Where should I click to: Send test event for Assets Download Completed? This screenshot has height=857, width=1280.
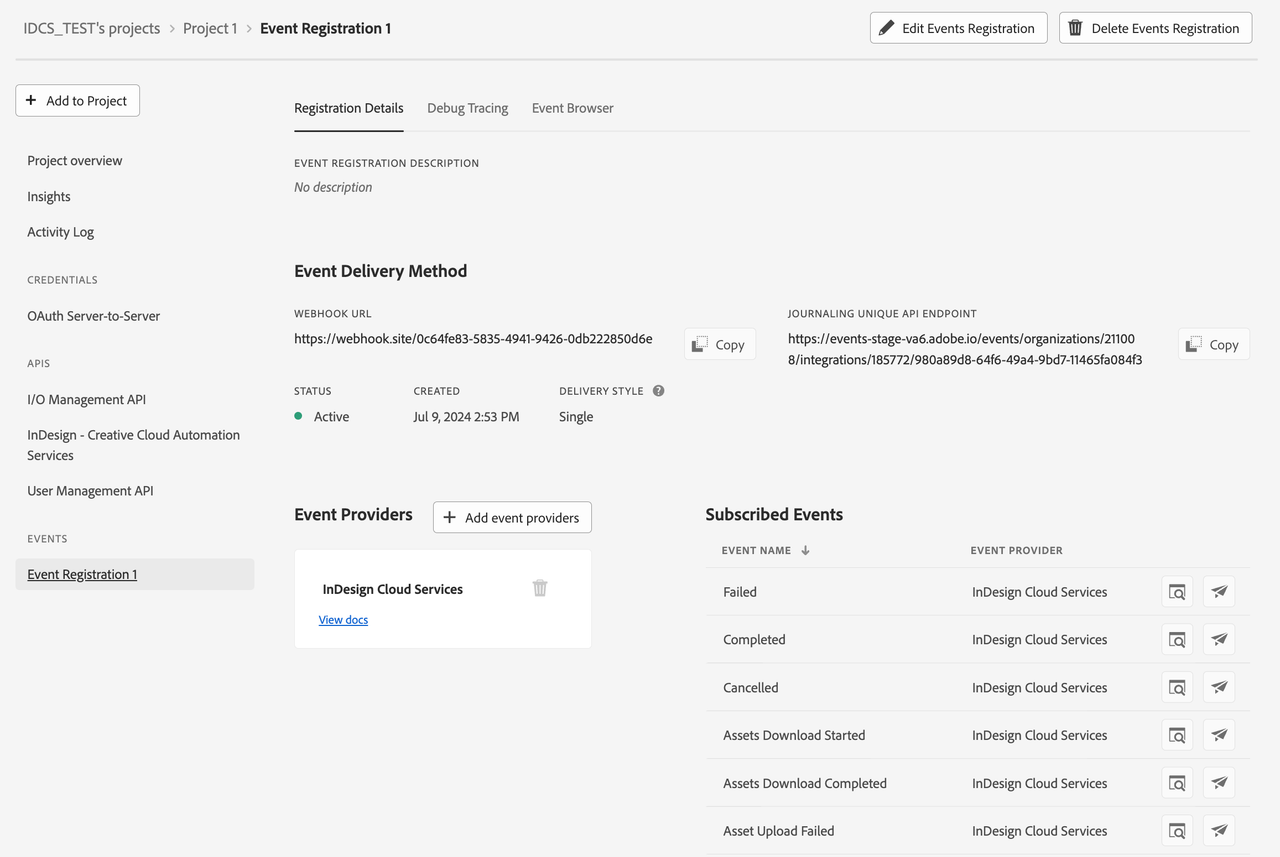(x=1219, y=783)
